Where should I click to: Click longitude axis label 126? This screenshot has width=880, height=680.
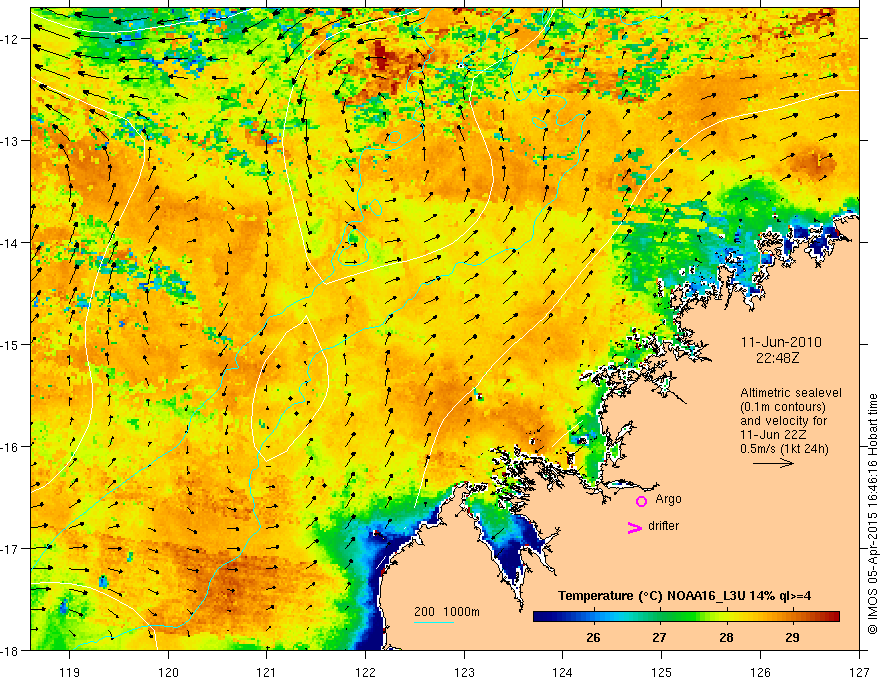pos(760,673)
